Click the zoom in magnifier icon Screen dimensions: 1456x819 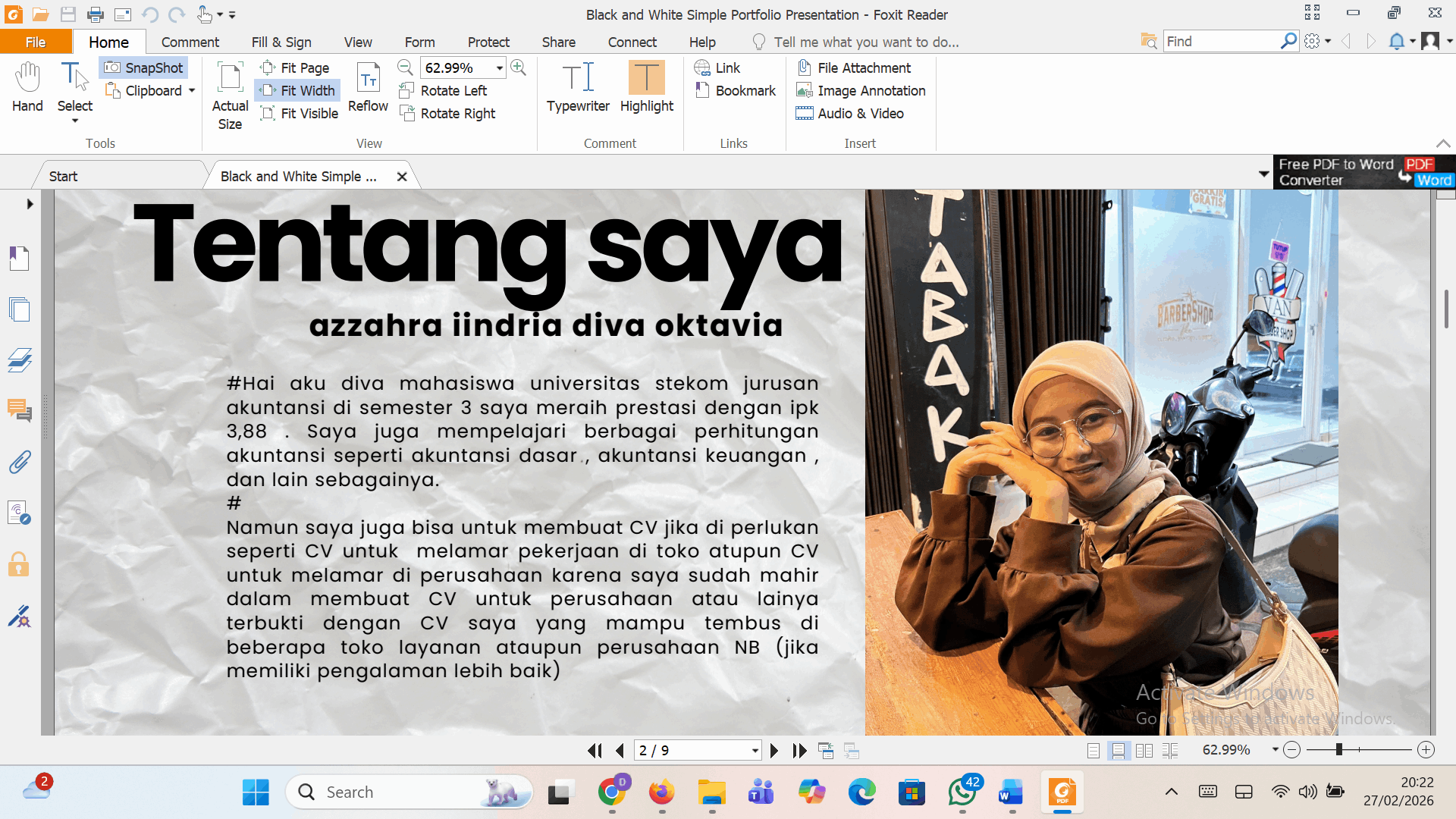519,67
